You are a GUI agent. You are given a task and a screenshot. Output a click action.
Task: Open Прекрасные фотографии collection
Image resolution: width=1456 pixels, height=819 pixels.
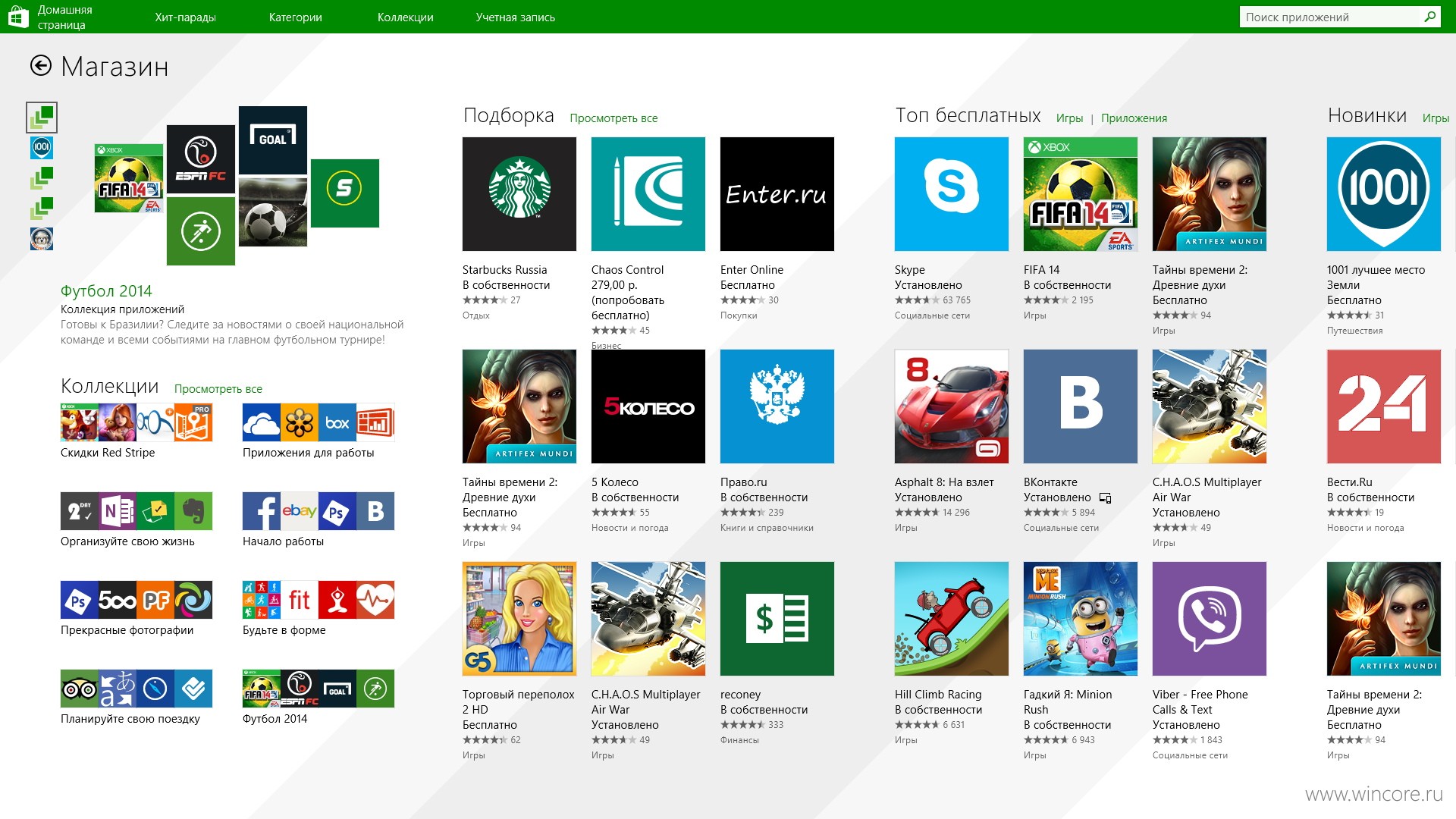[x=136, y=600]
